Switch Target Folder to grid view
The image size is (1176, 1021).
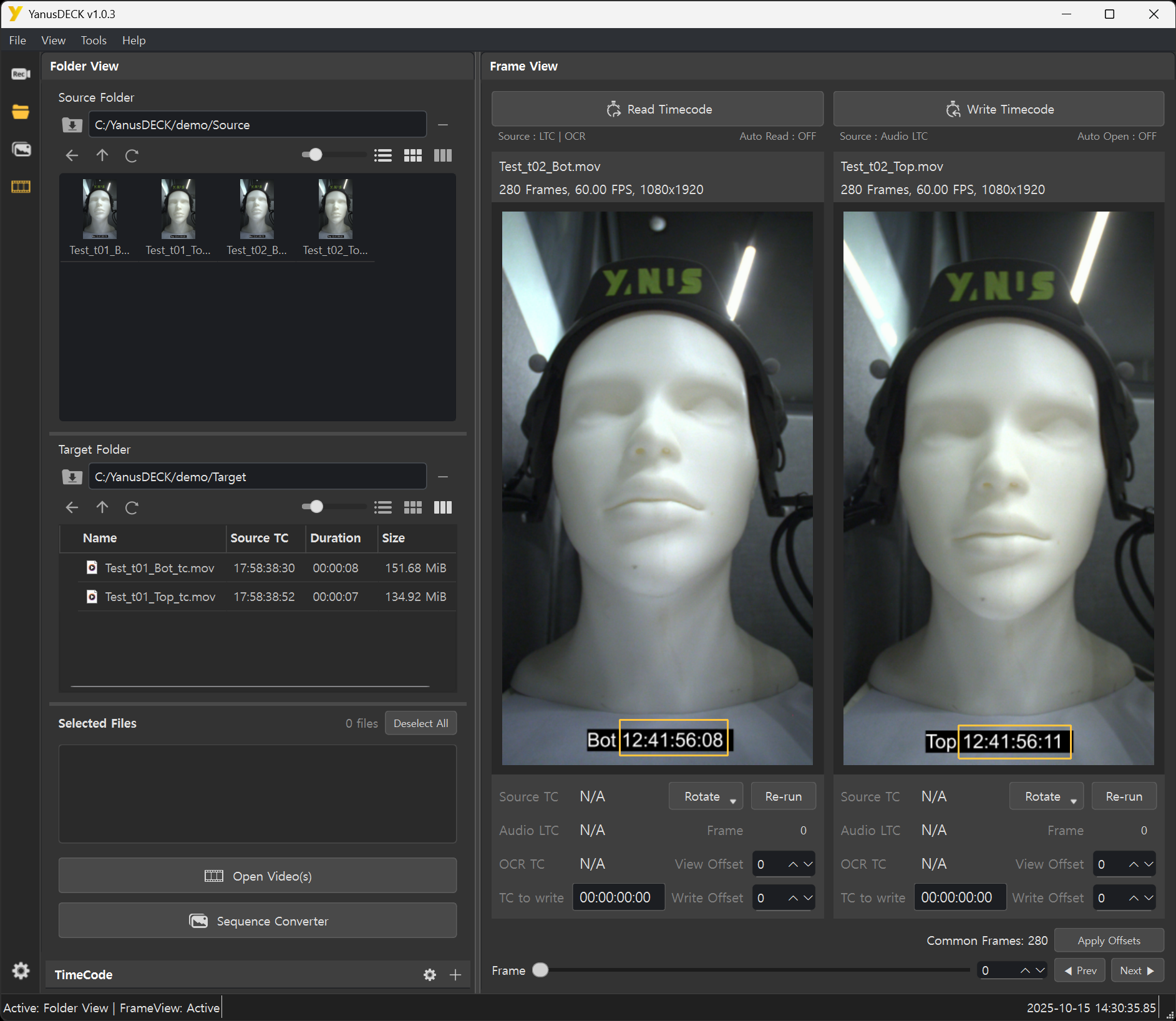(413, 507)
